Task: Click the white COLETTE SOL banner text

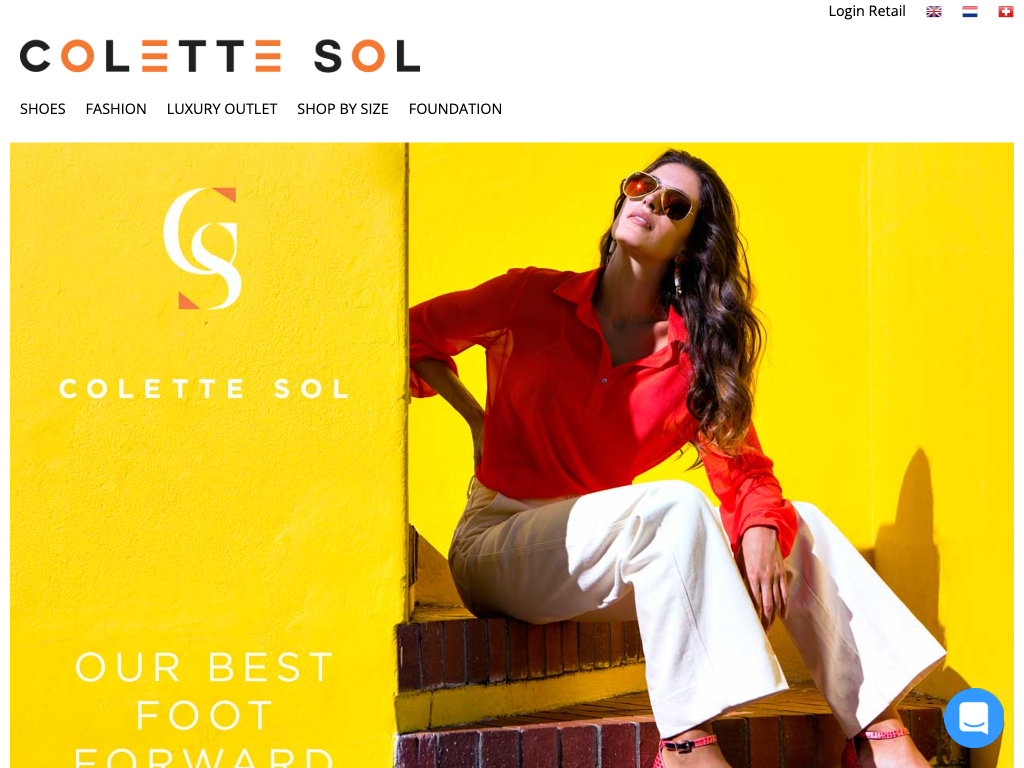Action: click(x=204, y=389)
